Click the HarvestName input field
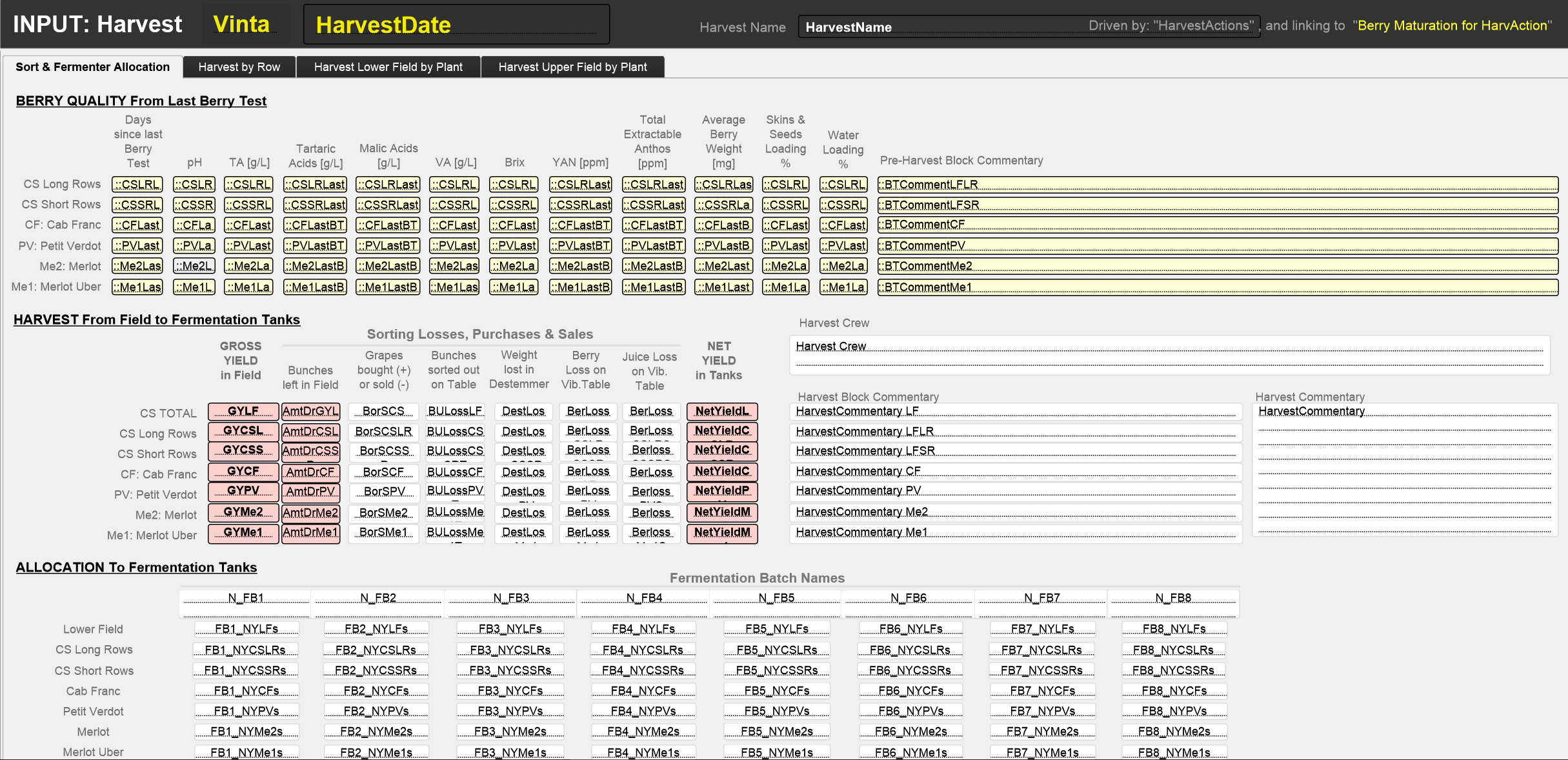 (1029, 27)
